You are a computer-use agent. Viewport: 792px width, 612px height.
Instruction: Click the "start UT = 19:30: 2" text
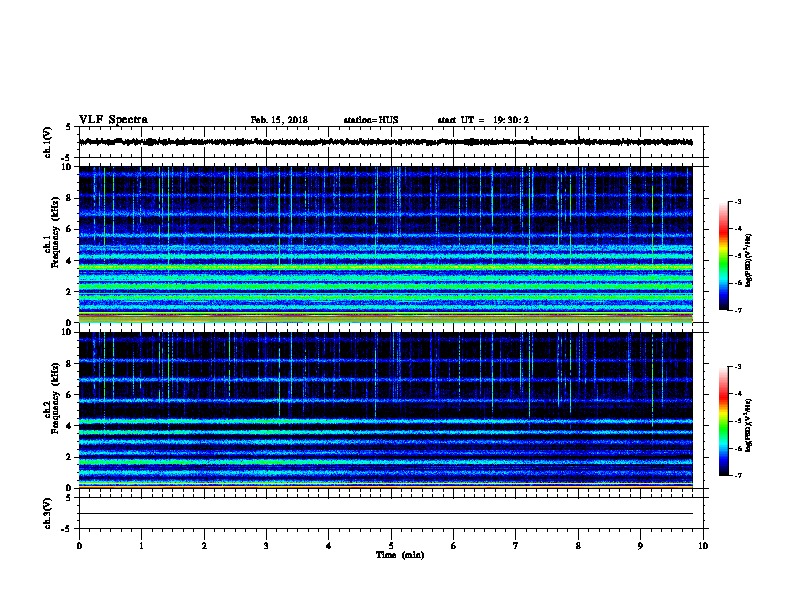point(483,120)
